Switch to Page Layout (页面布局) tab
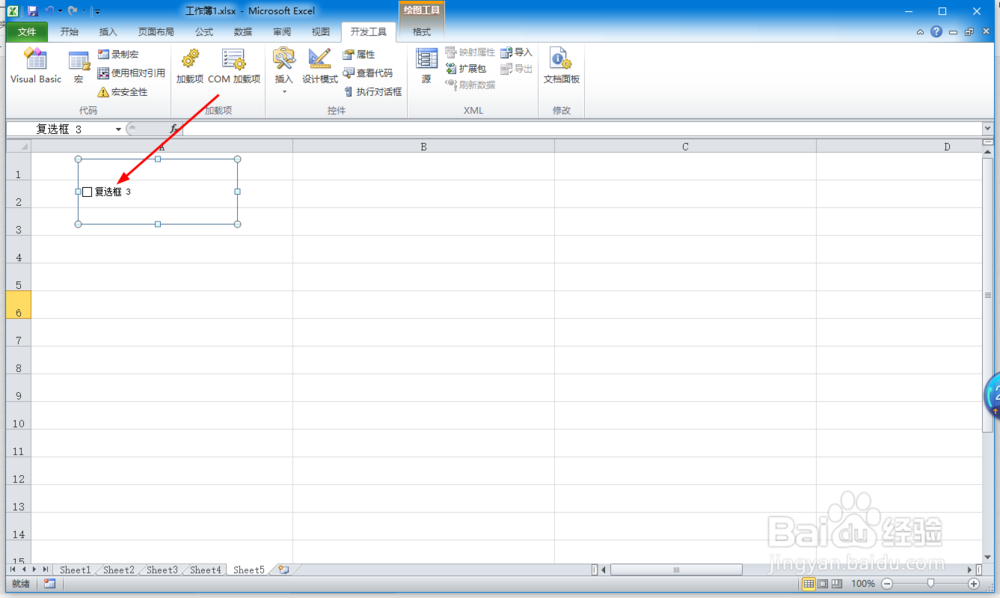Screen dimensions: 1000x598 click(x=156, y=32)
